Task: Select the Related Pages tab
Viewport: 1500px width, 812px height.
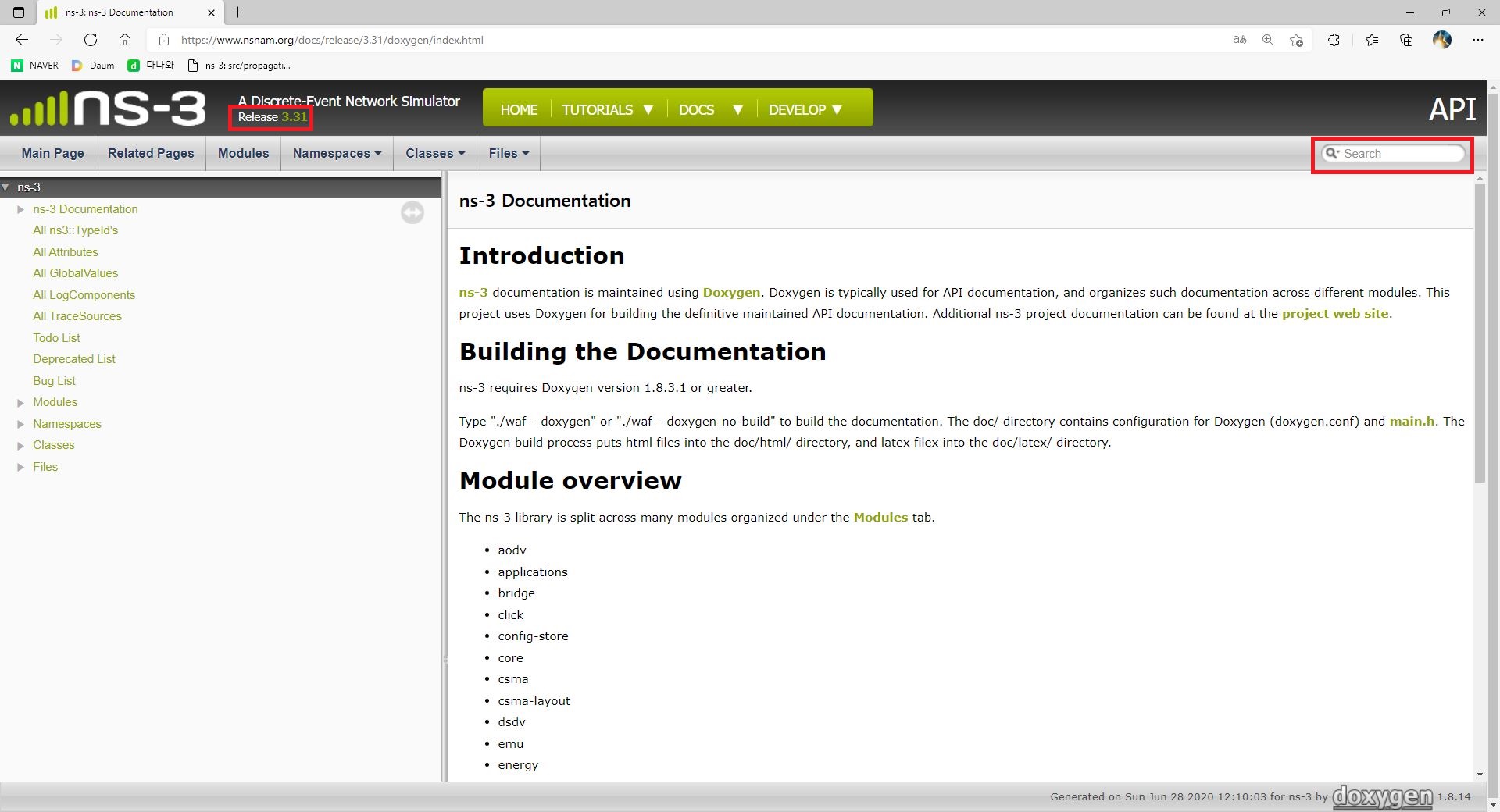Action: coord(151,153)
